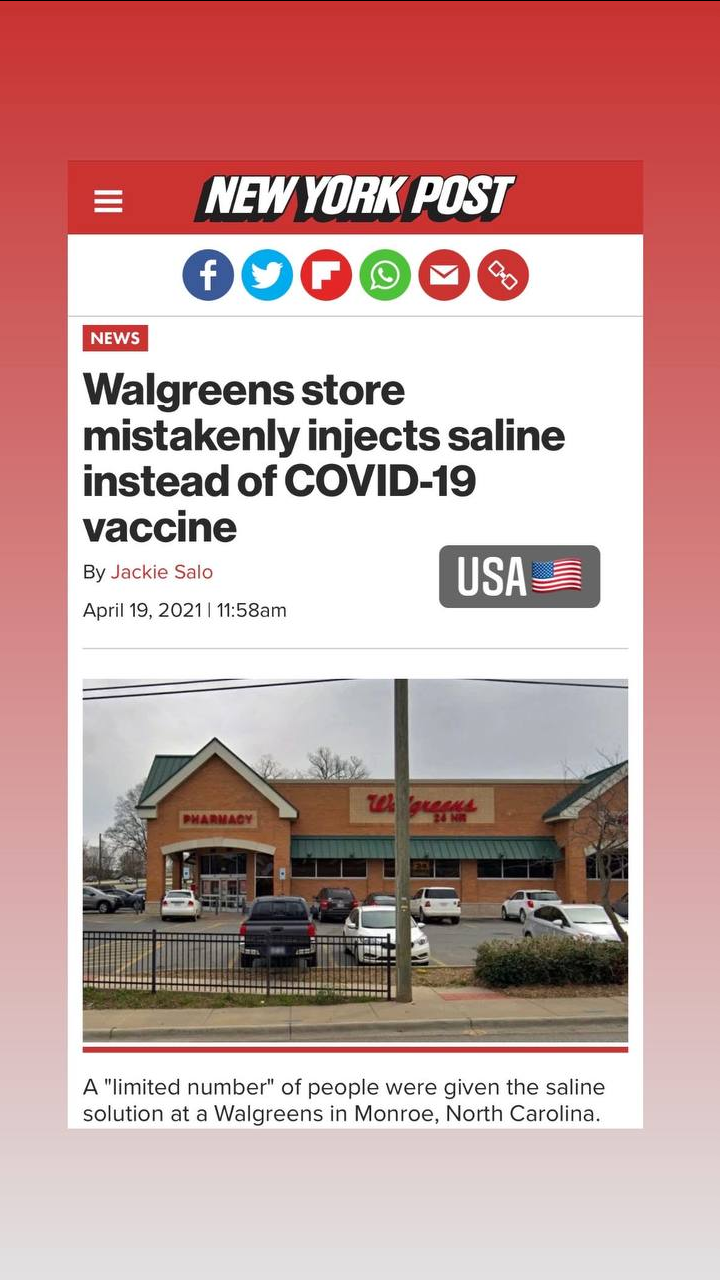Open the New York Post logo homepage

point(354,198)
